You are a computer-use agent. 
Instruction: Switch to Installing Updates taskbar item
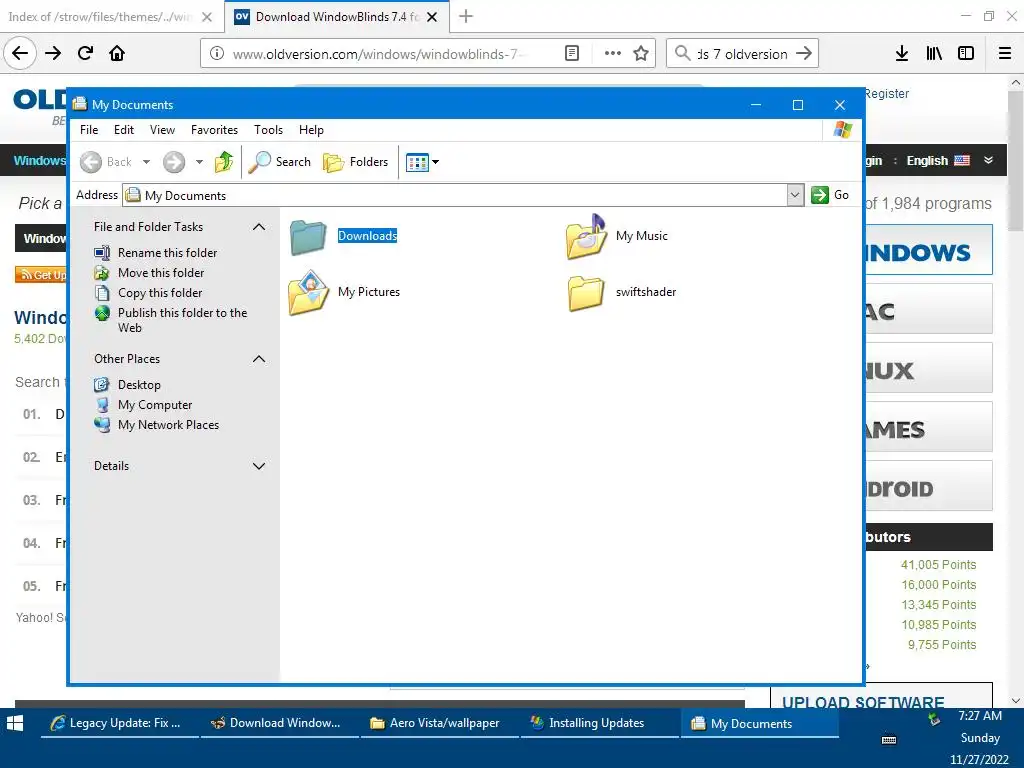[599, 724]
